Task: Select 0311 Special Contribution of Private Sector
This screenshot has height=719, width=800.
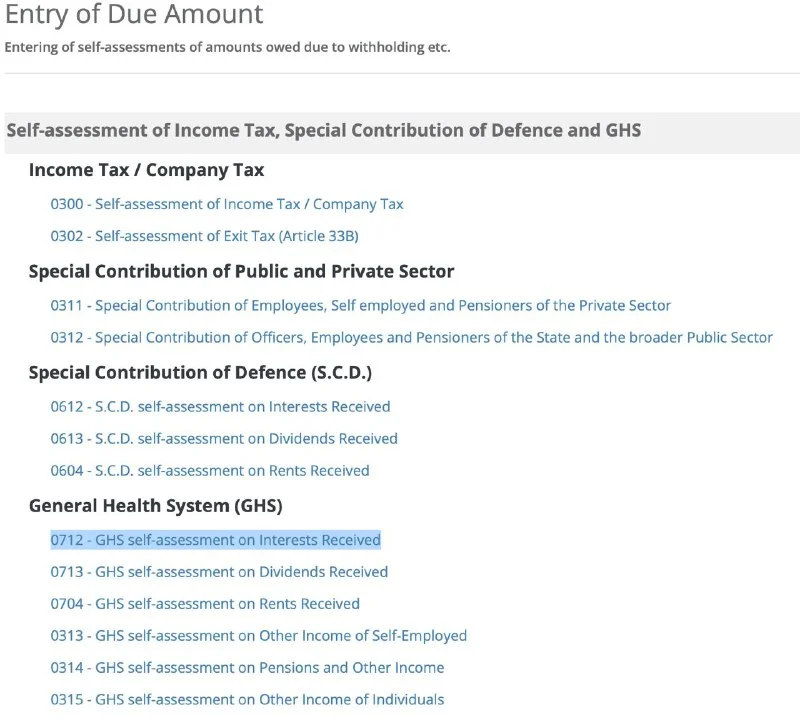Action: (x=360, y=306)
